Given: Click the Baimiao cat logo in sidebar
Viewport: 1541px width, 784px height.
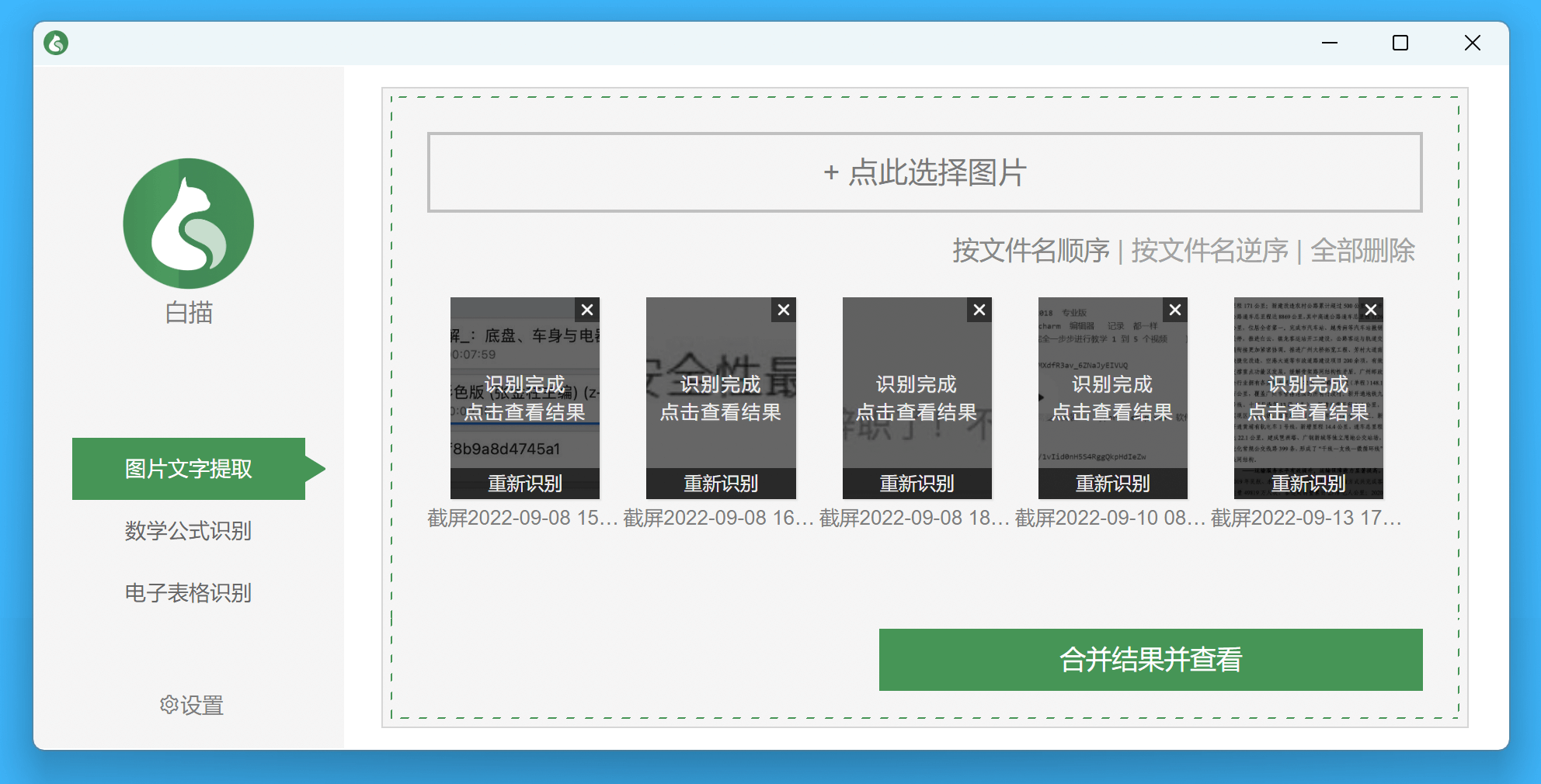Looking at the screenshot, I should click(x=189, y=224).
